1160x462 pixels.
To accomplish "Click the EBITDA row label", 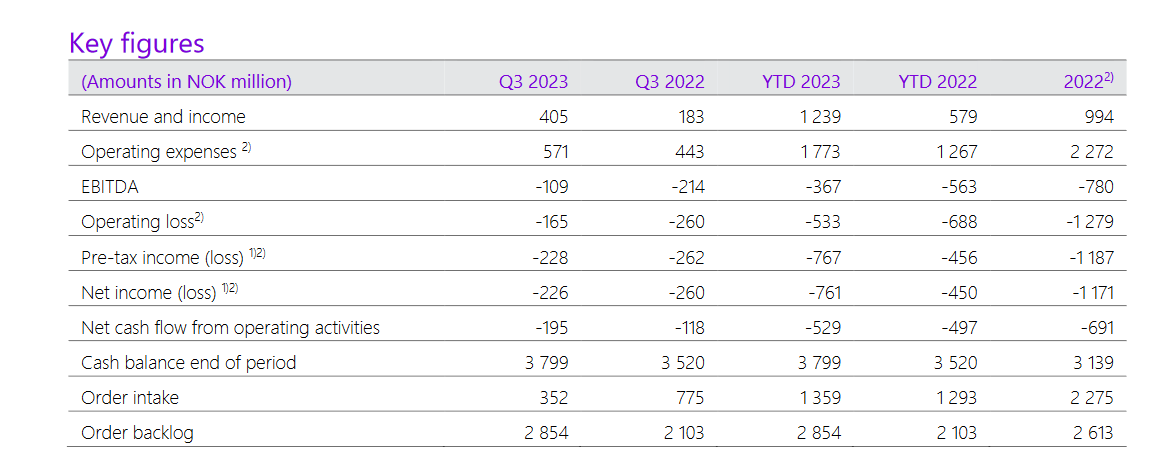I will click(110, 187).
